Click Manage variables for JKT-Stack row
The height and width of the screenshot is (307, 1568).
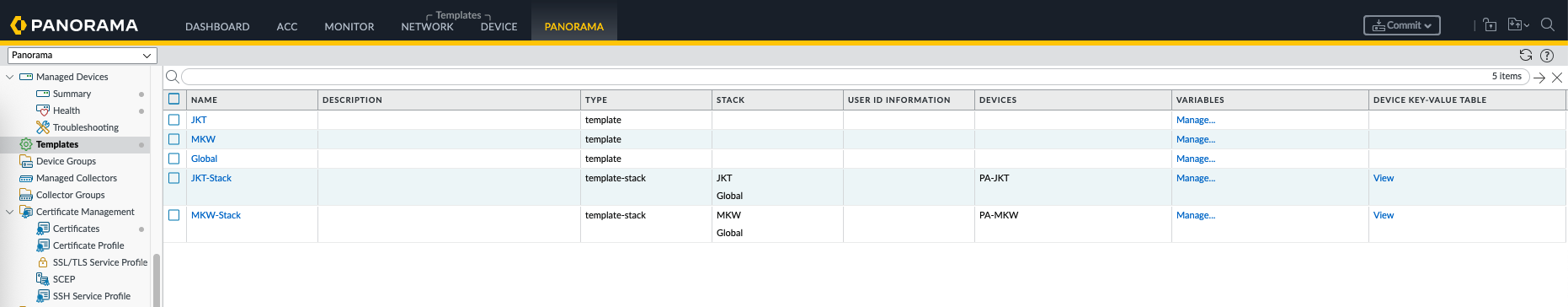tap(1196, 178)
